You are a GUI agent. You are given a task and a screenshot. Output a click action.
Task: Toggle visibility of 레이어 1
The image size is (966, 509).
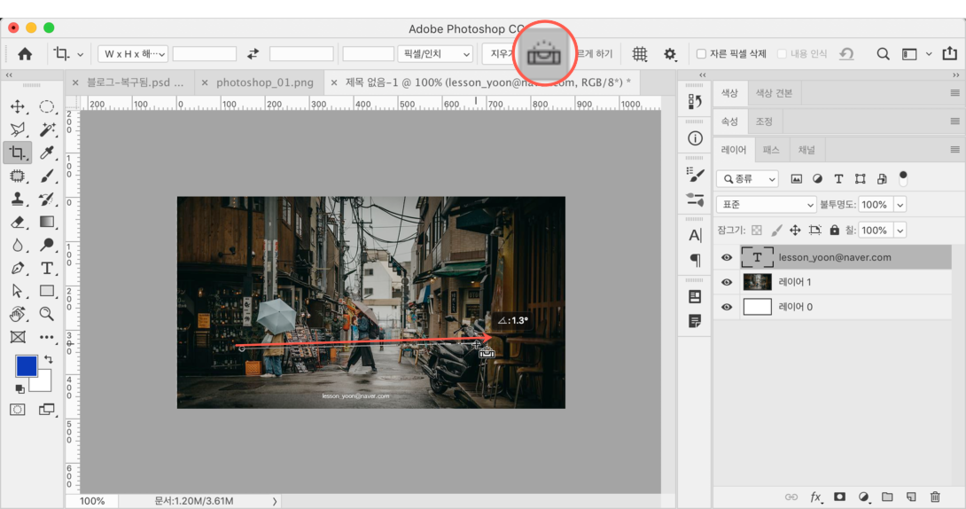tap(727, 283)
